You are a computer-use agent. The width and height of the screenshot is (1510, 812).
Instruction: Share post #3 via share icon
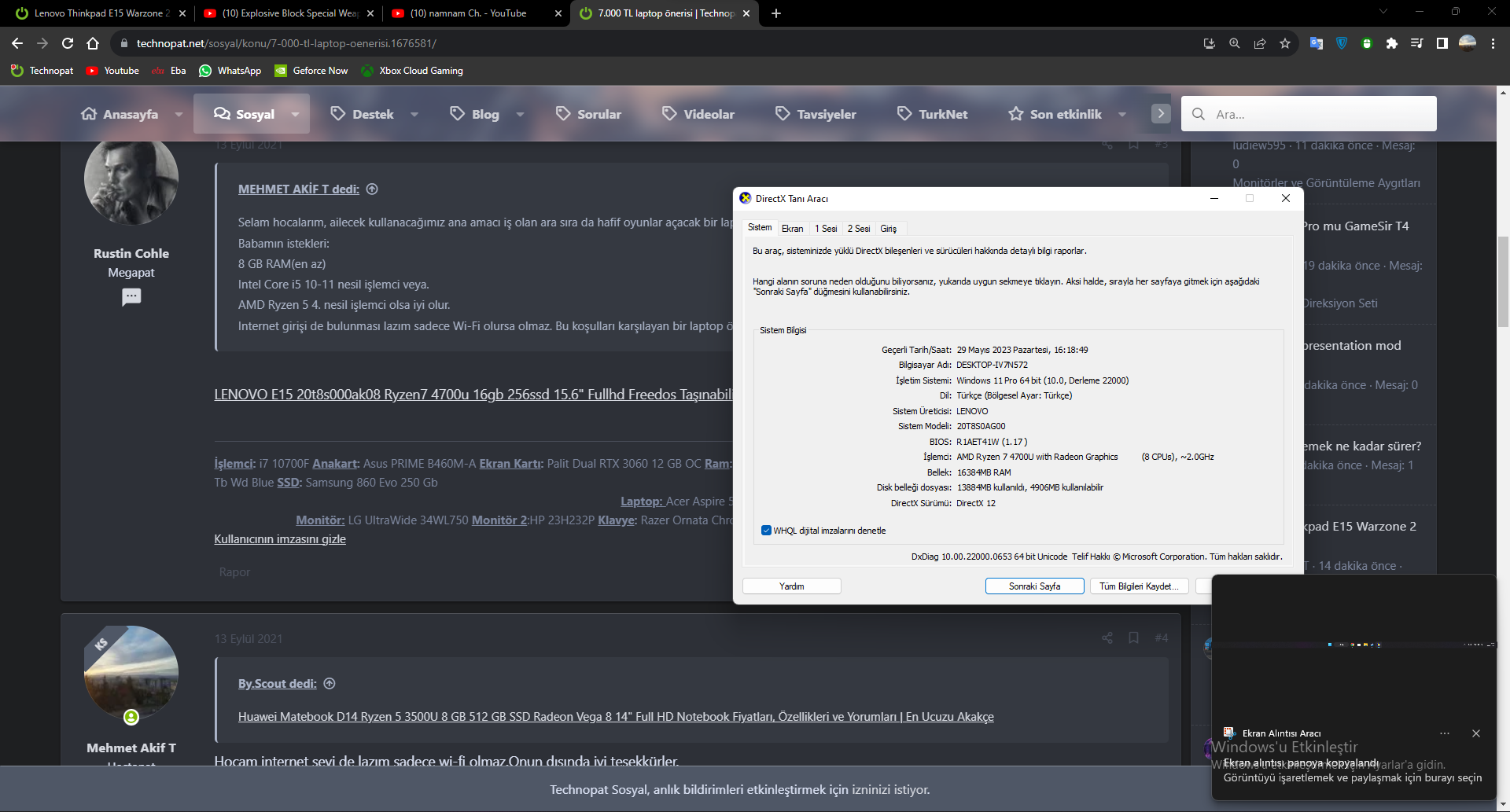click(1107, 145)
